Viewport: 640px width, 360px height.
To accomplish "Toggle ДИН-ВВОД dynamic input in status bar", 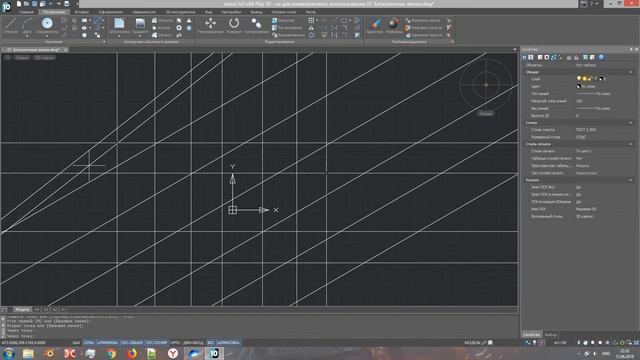I will (193, 343).
